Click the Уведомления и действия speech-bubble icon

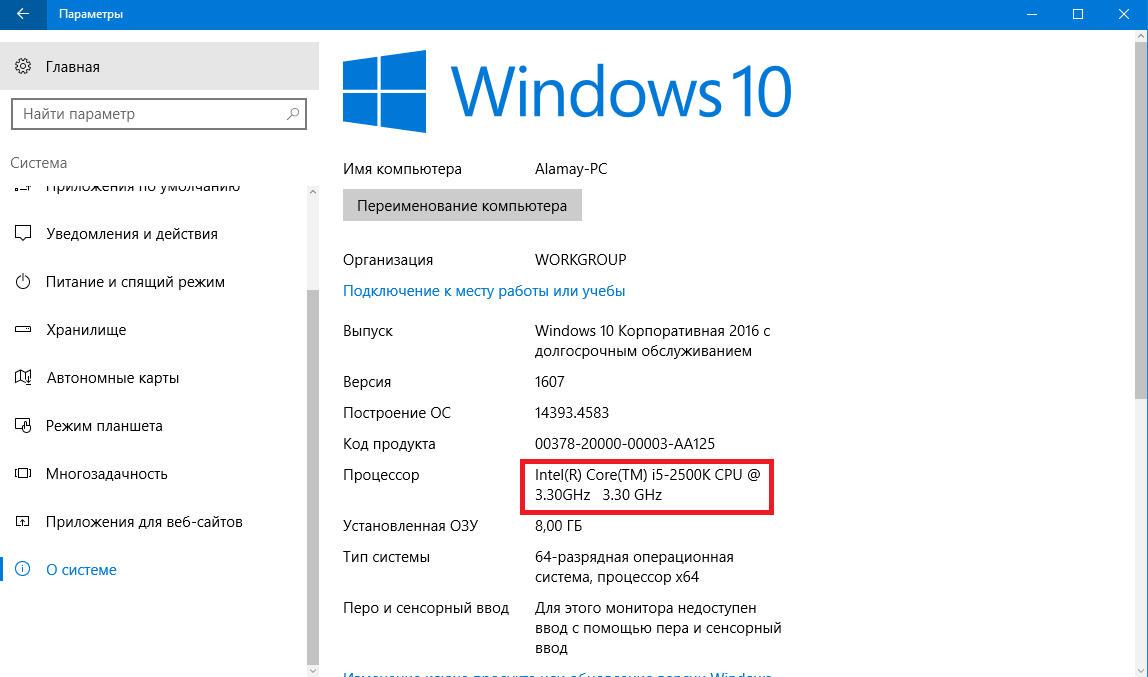click(23, 233)
